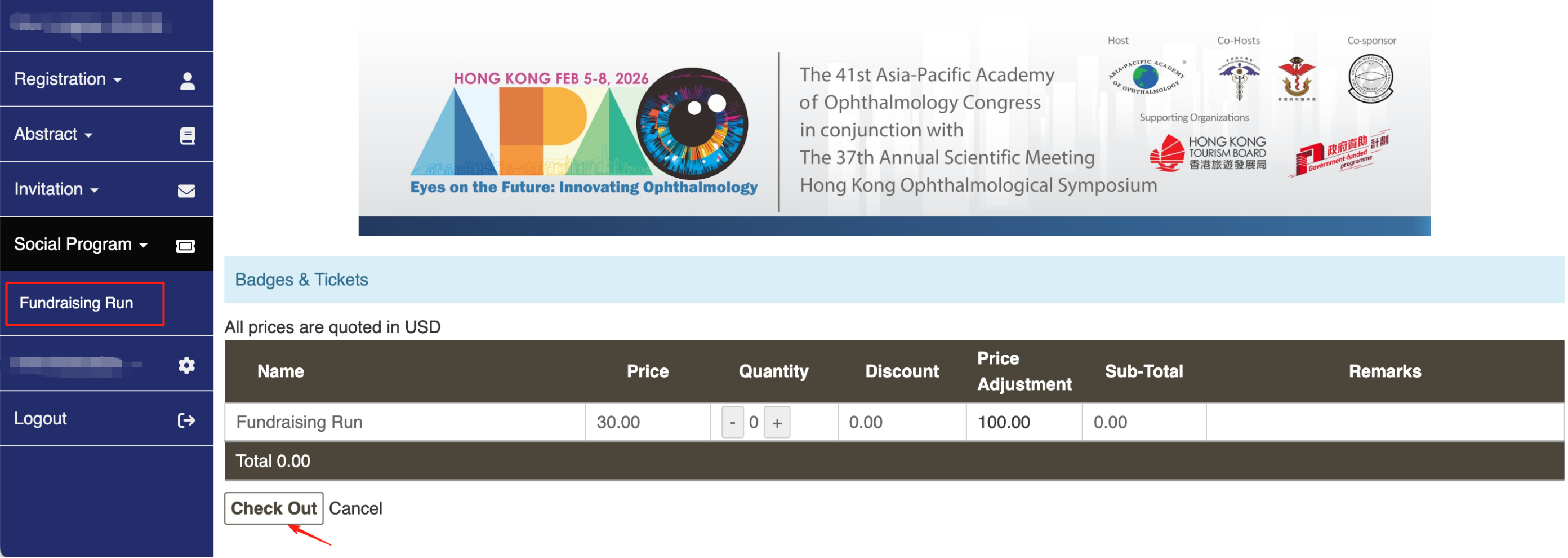Click the Social Program ticket icon
Viewport: 1568px width, 558px height.
(x=185, y=246)
